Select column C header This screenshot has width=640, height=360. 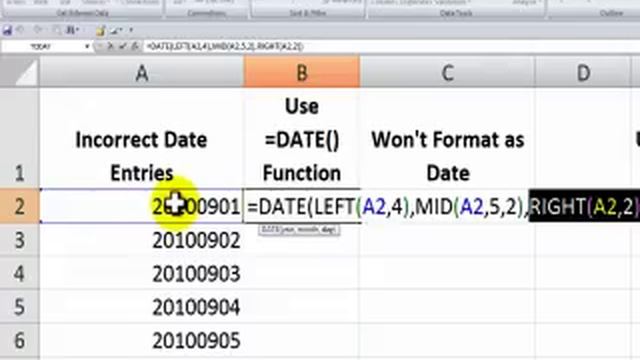point(447,73)
